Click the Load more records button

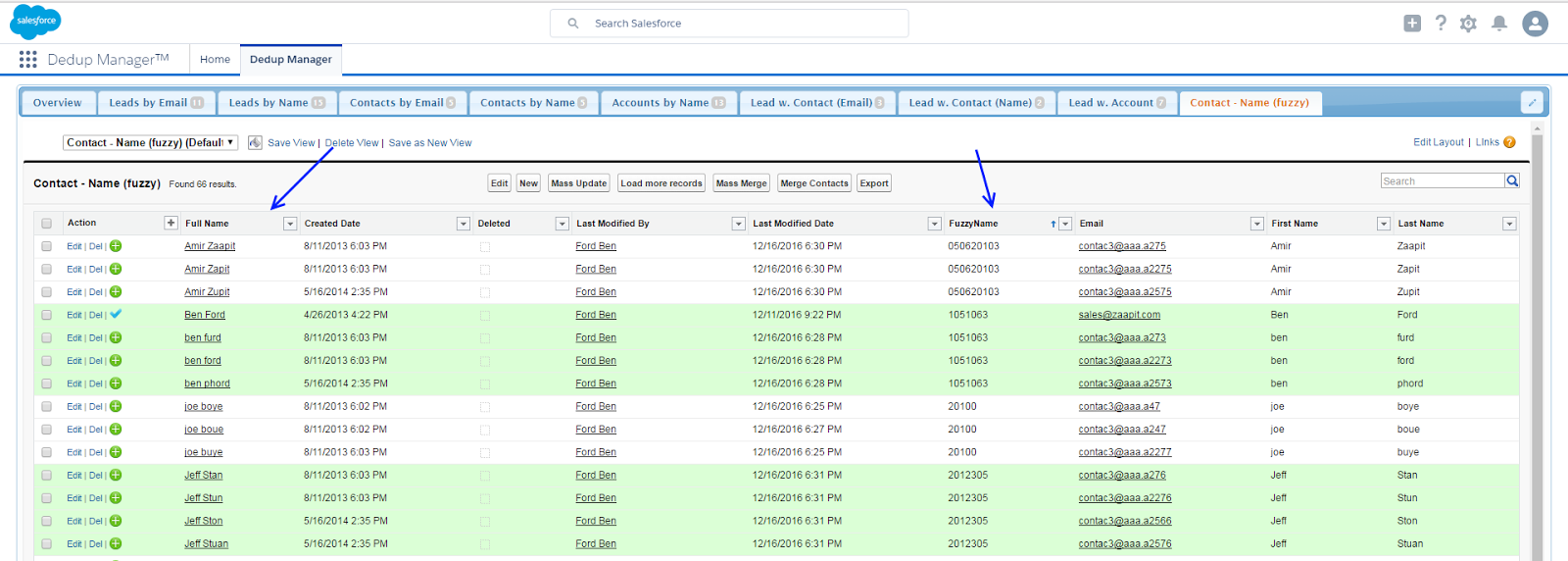661,183
